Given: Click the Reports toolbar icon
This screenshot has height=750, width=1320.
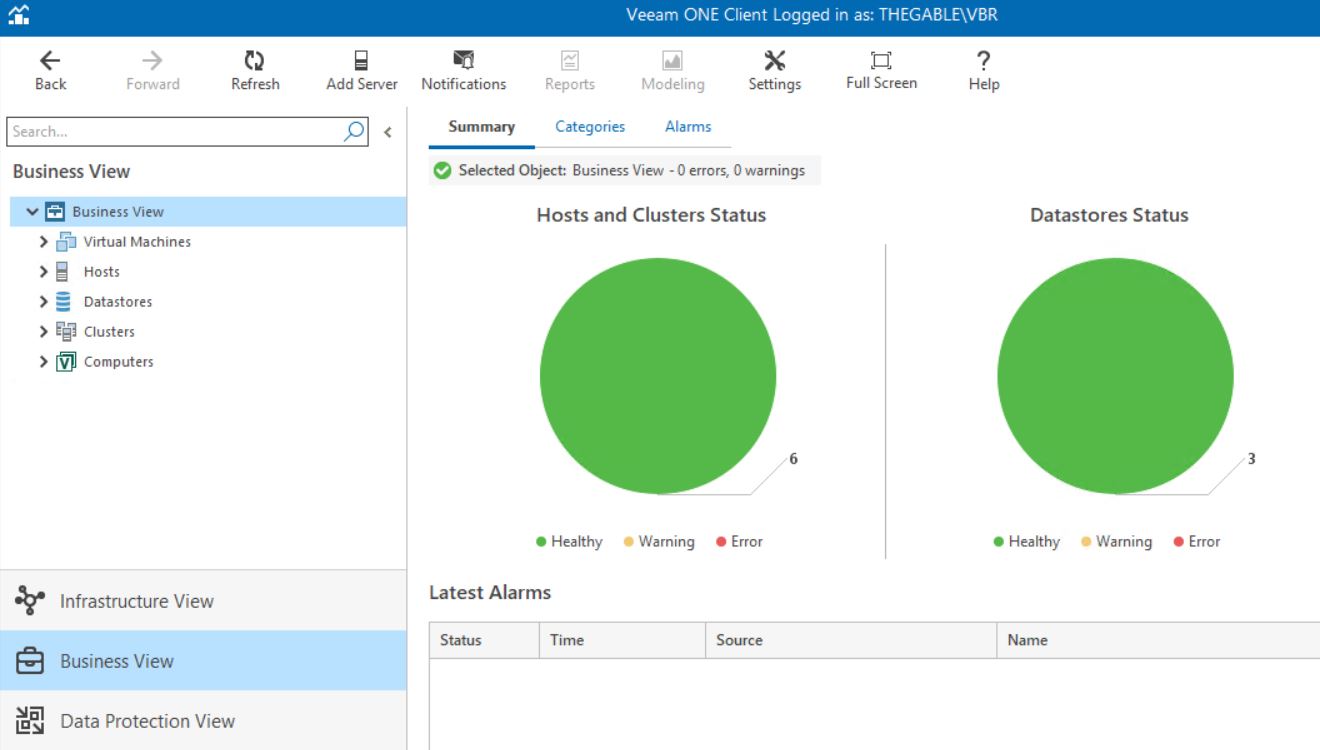Looking at the screenshot, I should pyautogui.click(x=570, y=61).
